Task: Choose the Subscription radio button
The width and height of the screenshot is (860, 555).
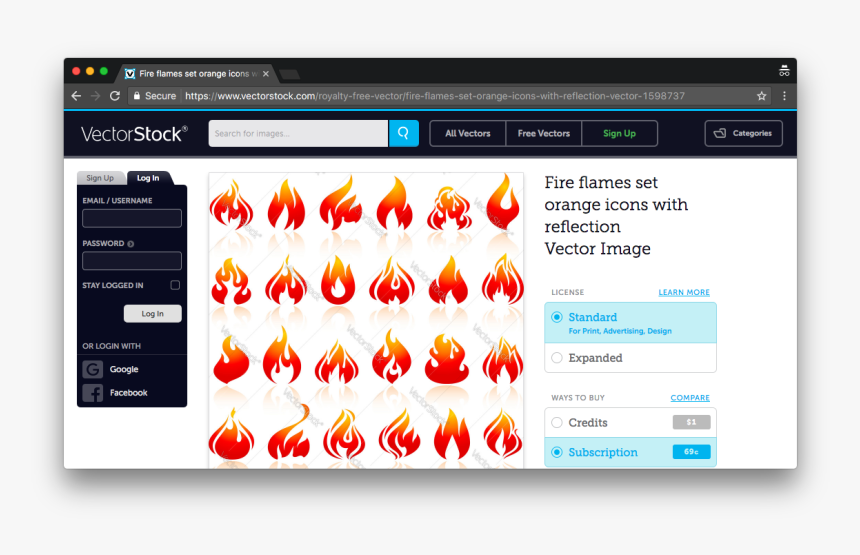Action: coord(557,452)
